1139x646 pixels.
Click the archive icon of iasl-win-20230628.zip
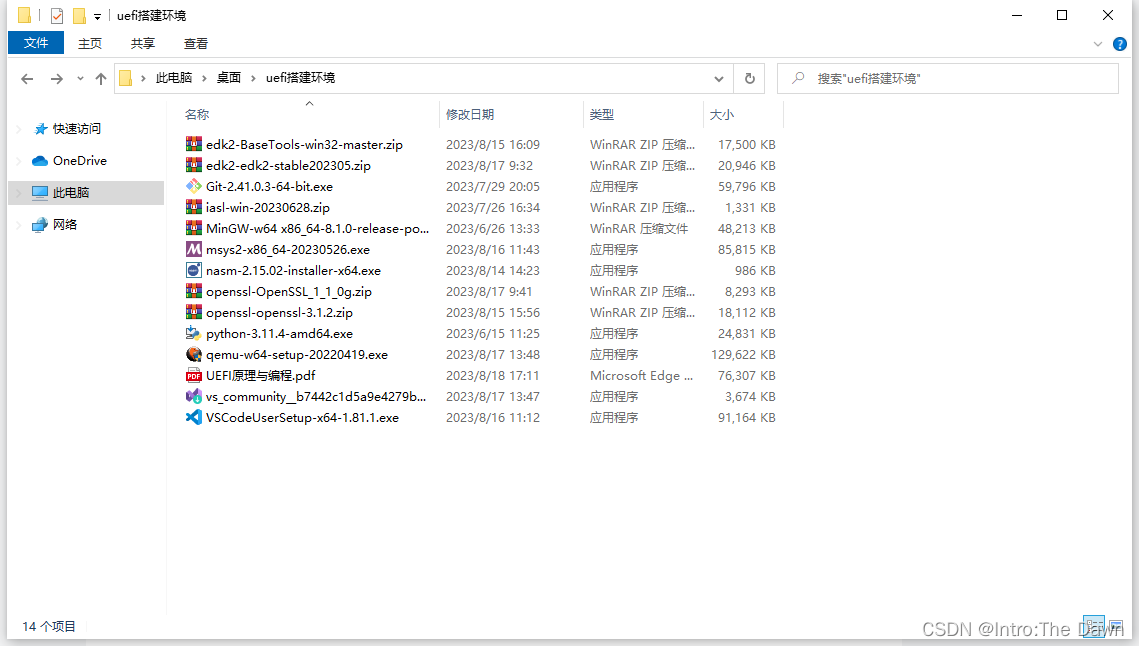193,207
